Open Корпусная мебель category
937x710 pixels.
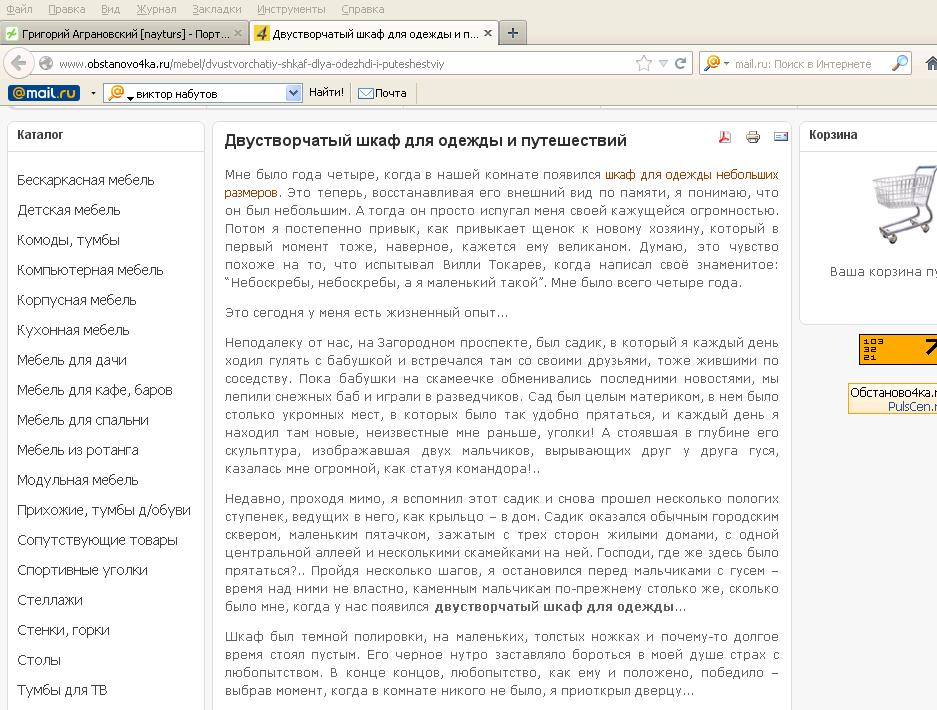coord(76,300)
